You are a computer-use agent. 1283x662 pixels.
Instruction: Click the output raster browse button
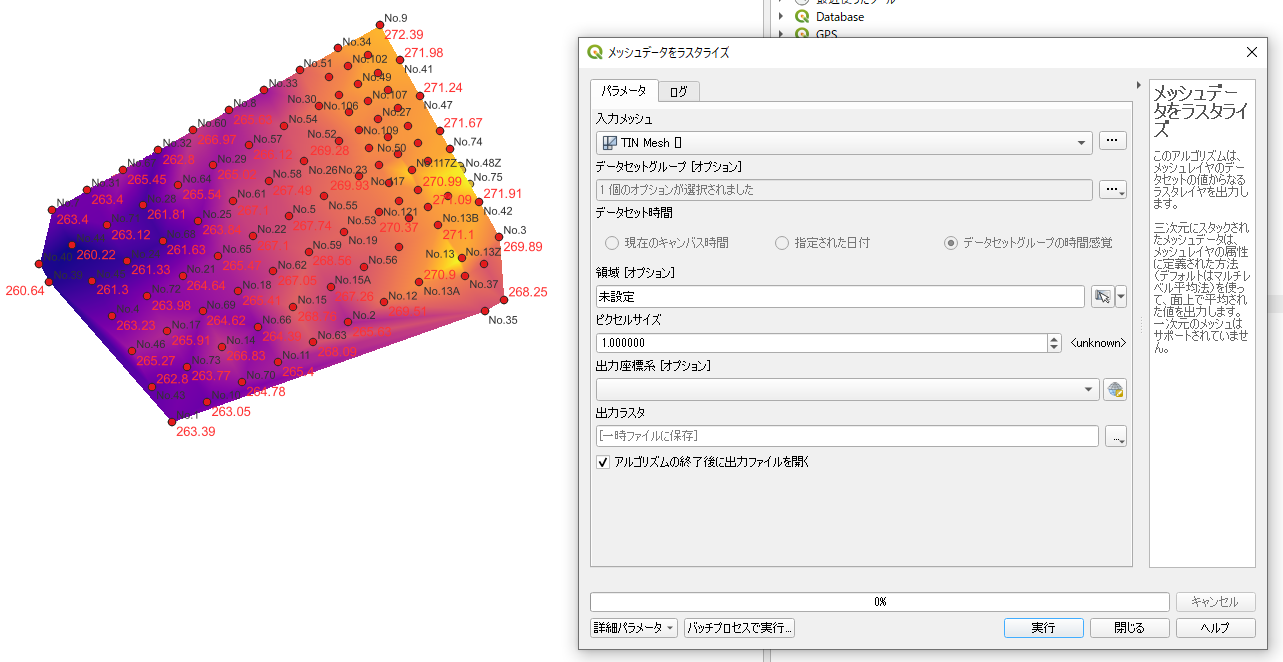click(1115, 436)
